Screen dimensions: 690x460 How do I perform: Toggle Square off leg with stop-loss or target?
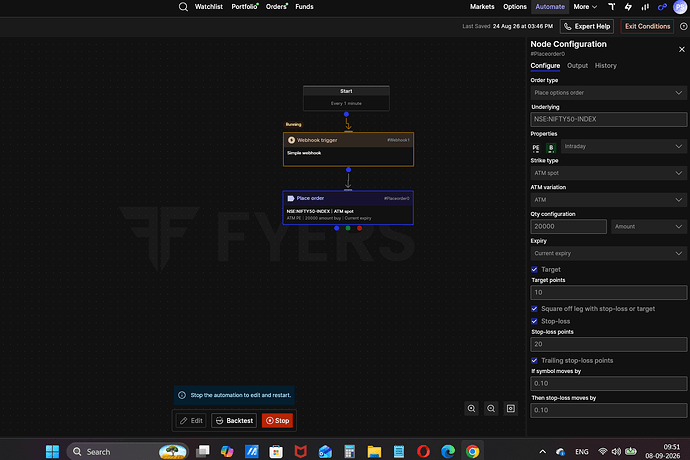click(534, 309)
